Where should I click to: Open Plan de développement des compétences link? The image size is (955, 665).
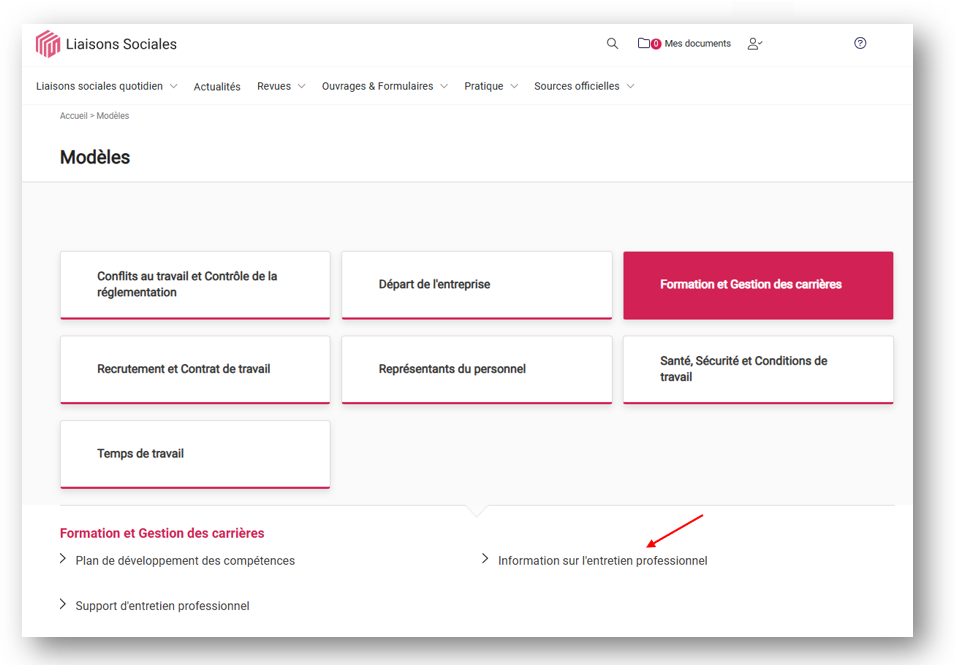185,560
